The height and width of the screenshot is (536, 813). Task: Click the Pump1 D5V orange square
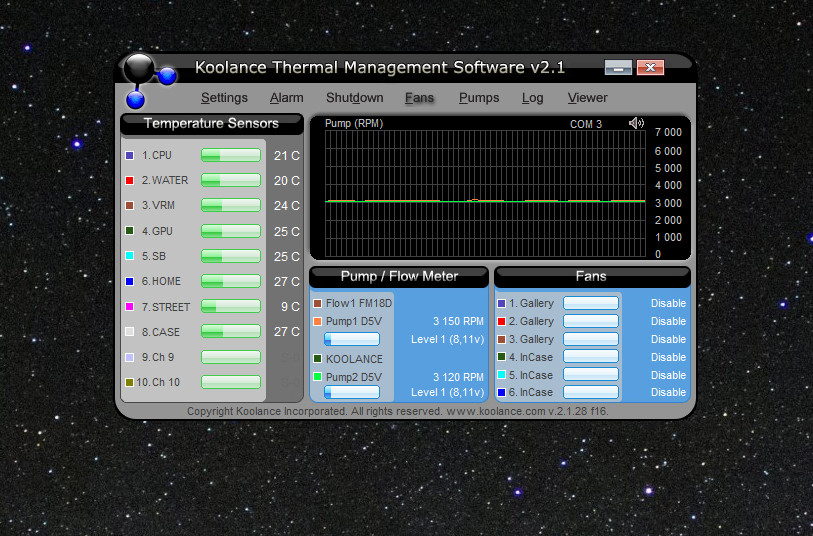click(318, 321)
